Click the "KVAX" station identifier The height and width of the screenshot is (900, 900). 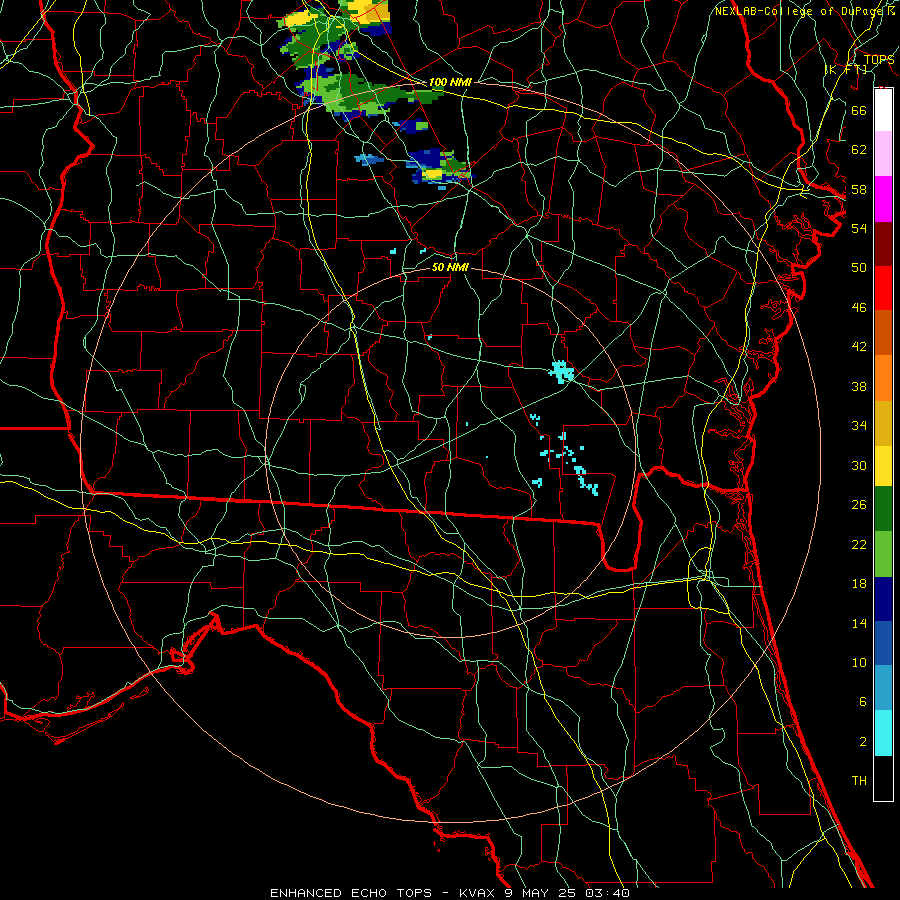pos(478,893)
